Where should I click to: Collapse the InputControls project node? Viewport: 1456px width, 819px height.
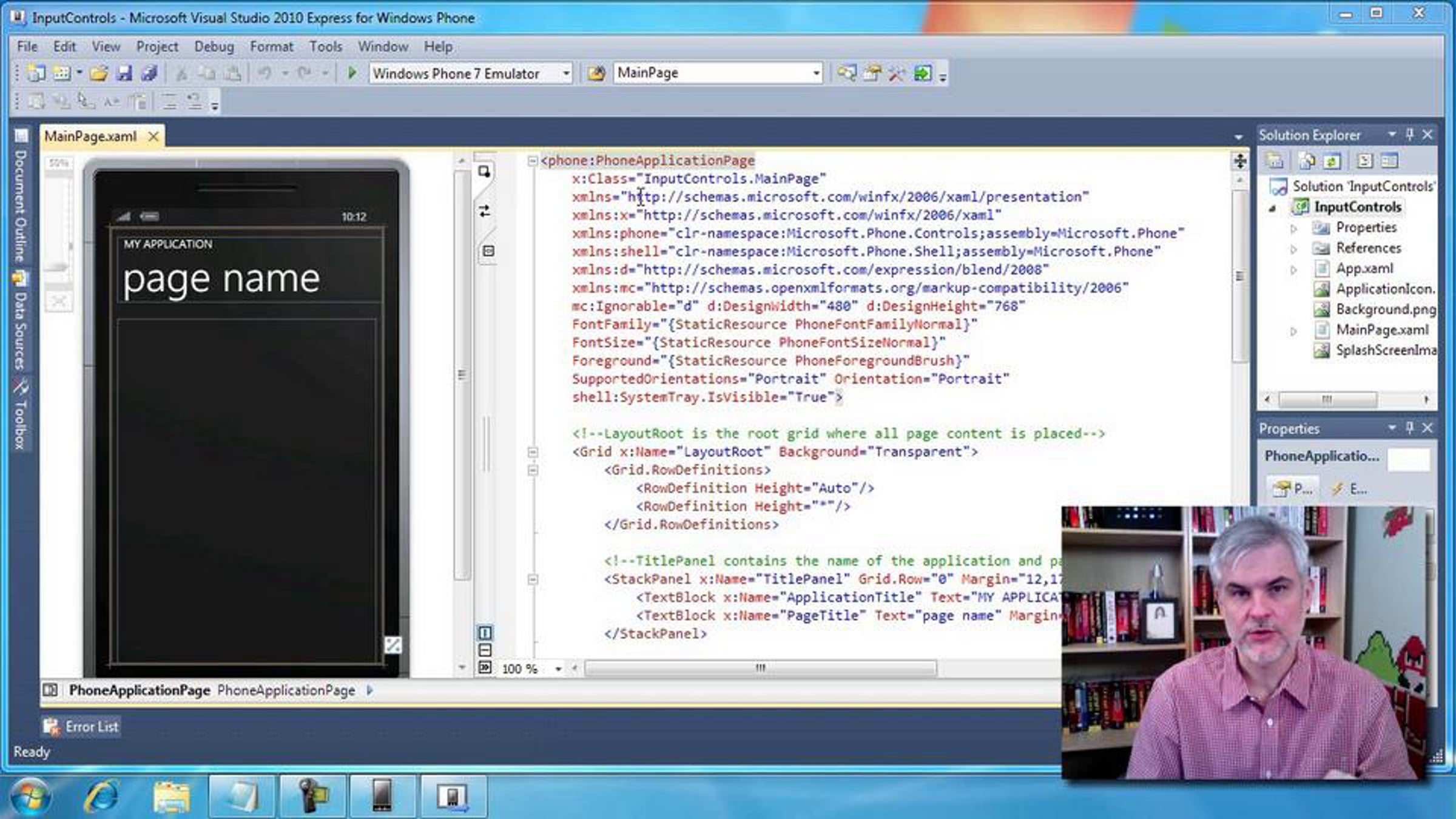(1273, 209)
